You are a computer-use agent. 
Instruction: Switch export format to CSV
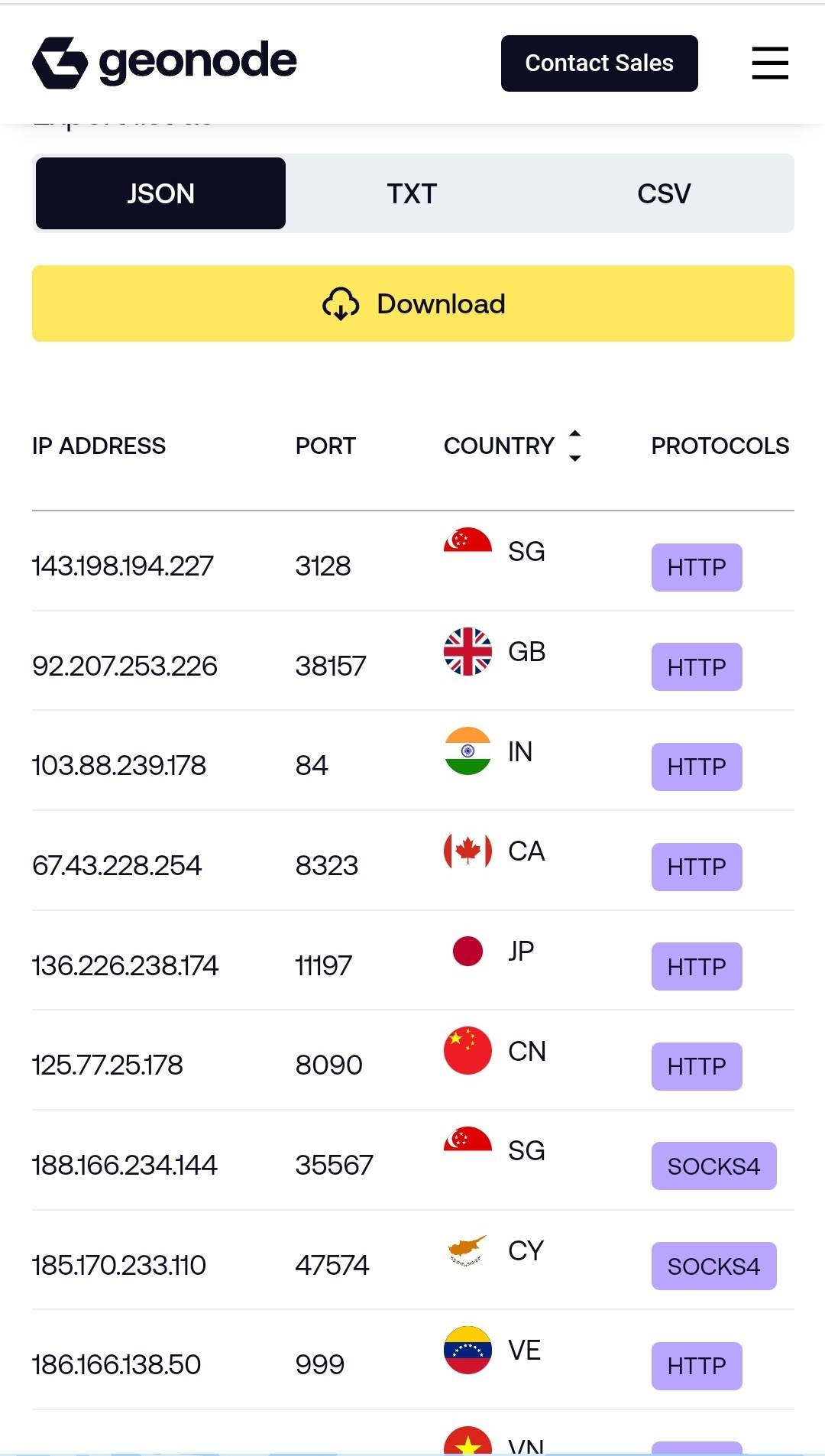(x=664, y=193)
